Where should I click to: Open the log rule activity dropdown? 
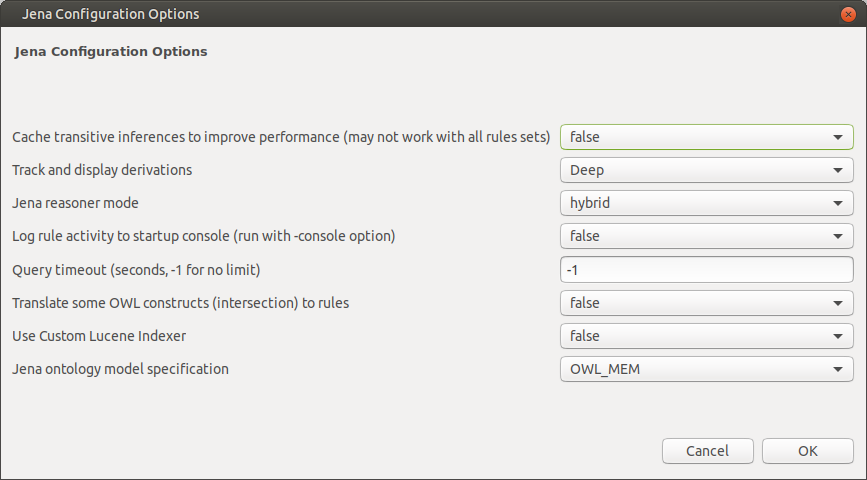coord(707,236)
